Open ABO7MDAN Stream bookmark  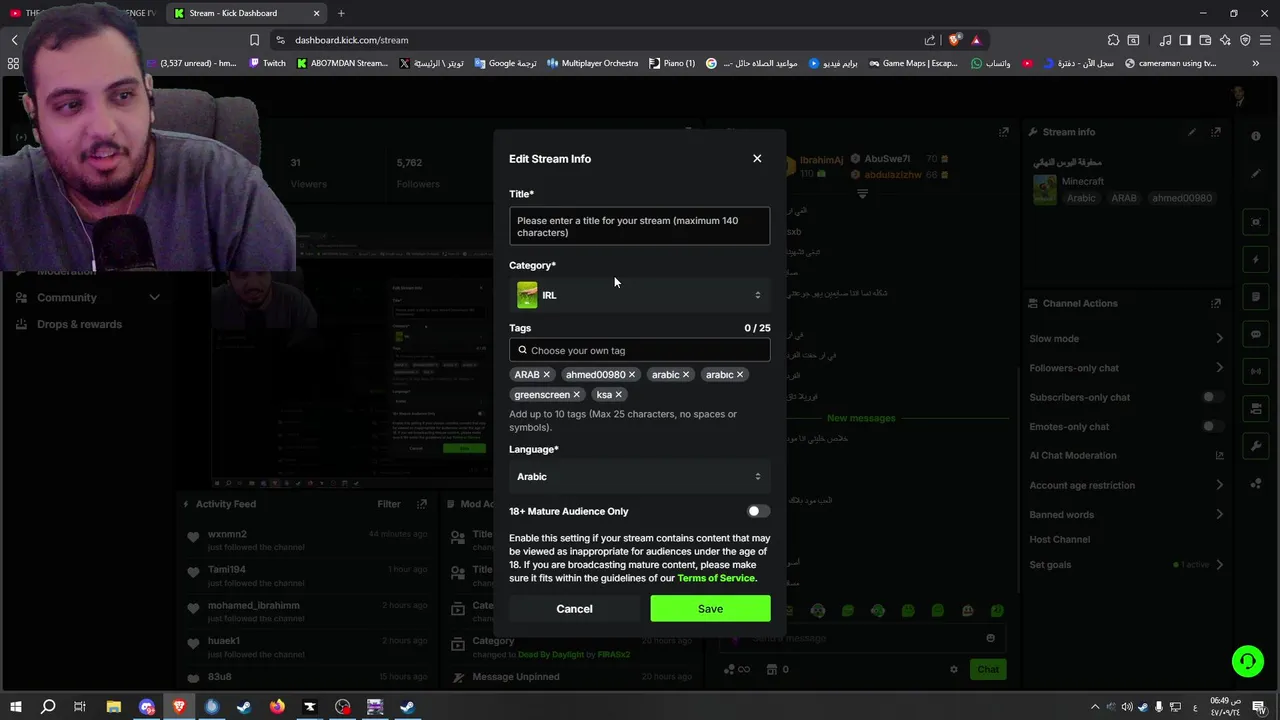tap(342, 63)
